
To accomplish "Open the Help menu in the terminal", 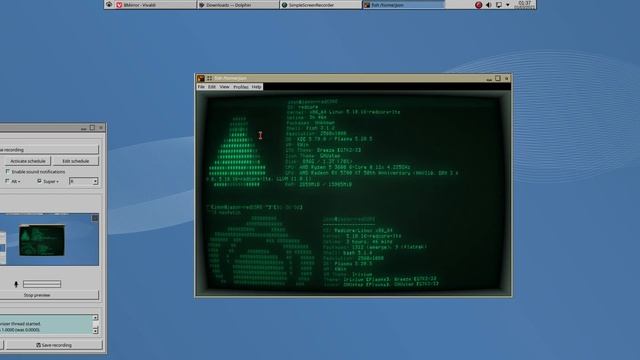I will (256, 87).
